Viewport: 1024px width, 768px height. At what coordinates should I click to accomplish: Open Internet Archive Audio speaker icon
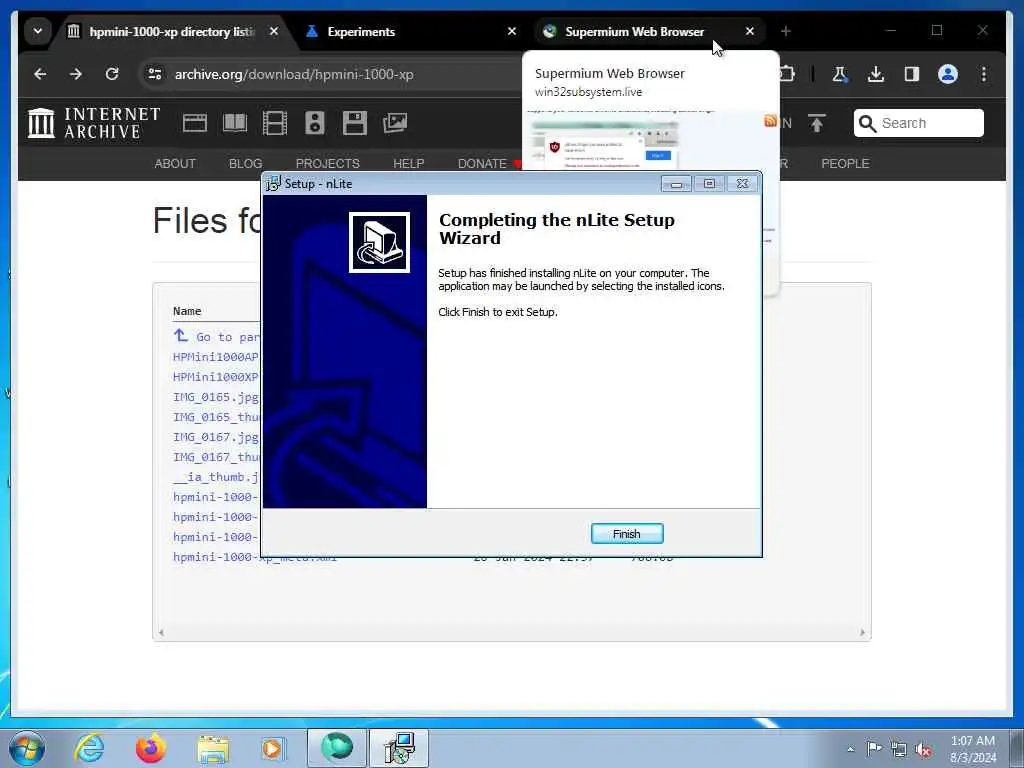[x=315, y=123]
